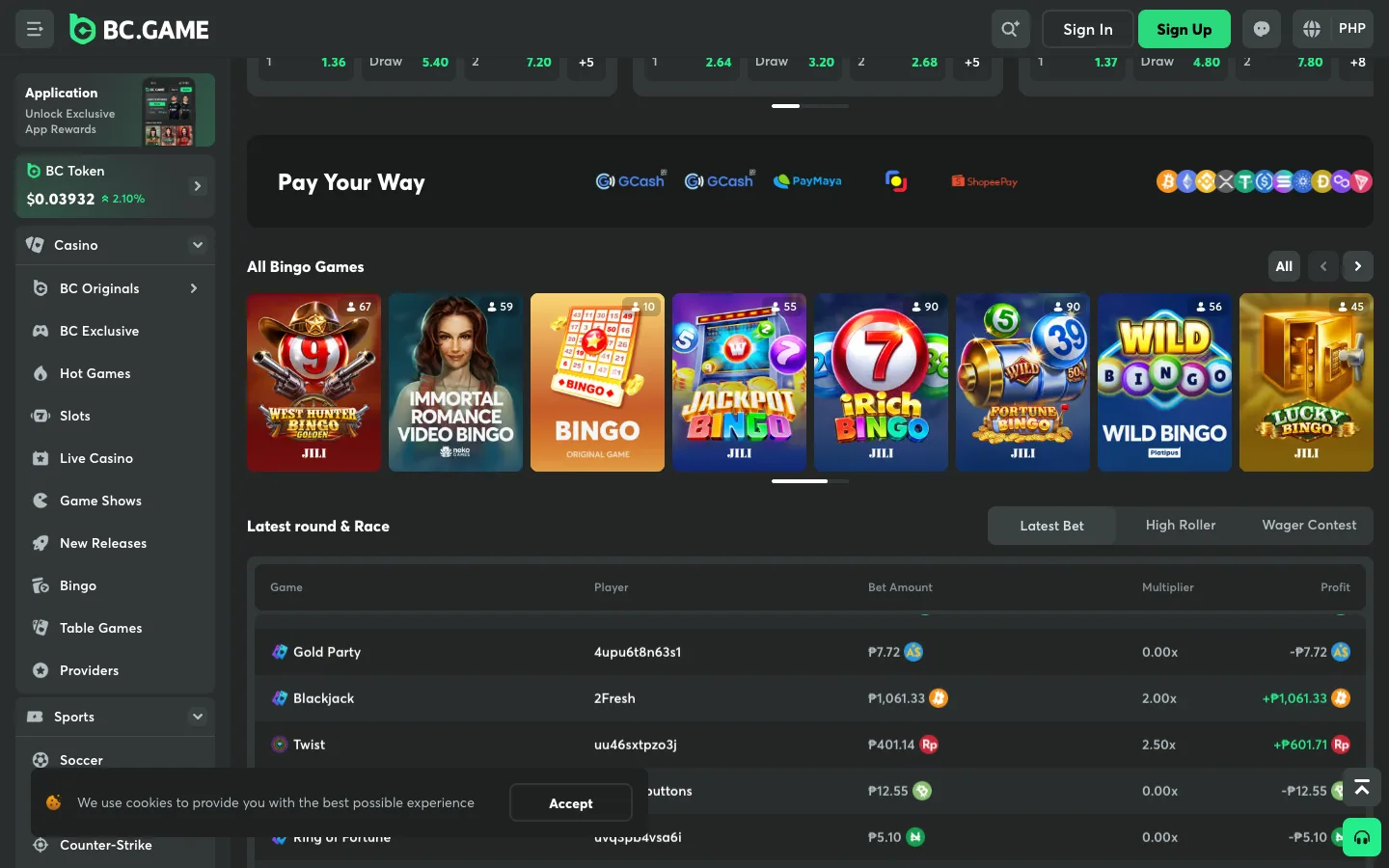Image resolution: width=1389 pixels, height=868 pixels.
Task: Click the scroll-to-top arrow icon
Action: (x=1362, y=788)
